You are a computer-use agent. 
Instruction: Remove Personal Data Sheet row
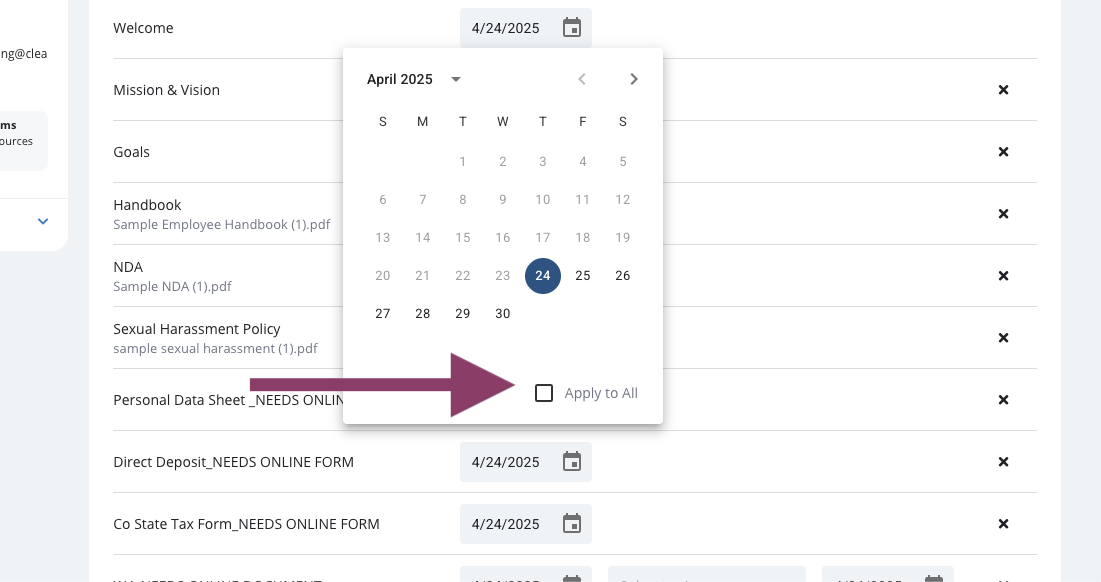click(x=1003, y=399)
